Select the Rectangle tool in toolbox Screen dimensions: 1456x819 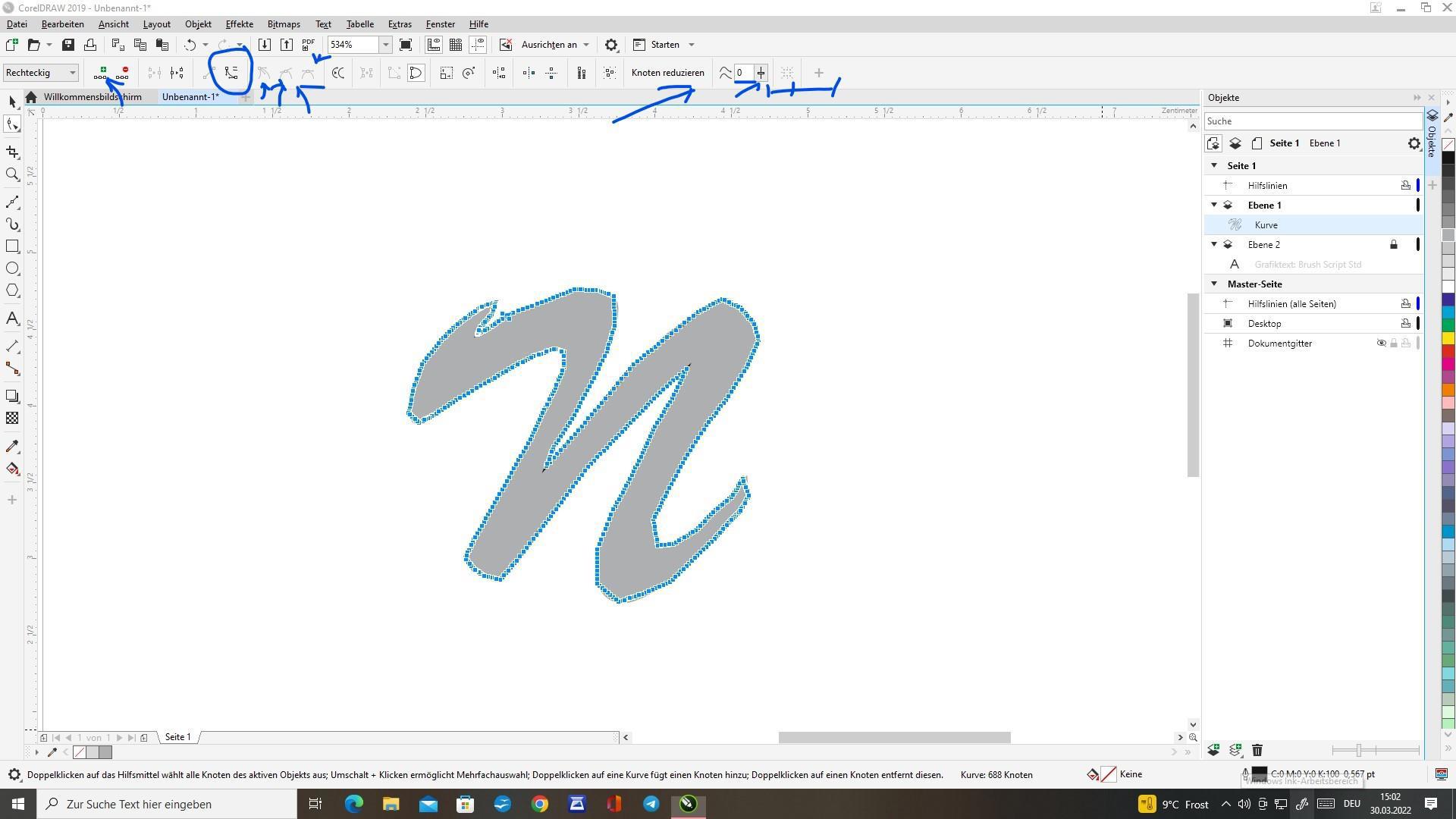point(12,246)
